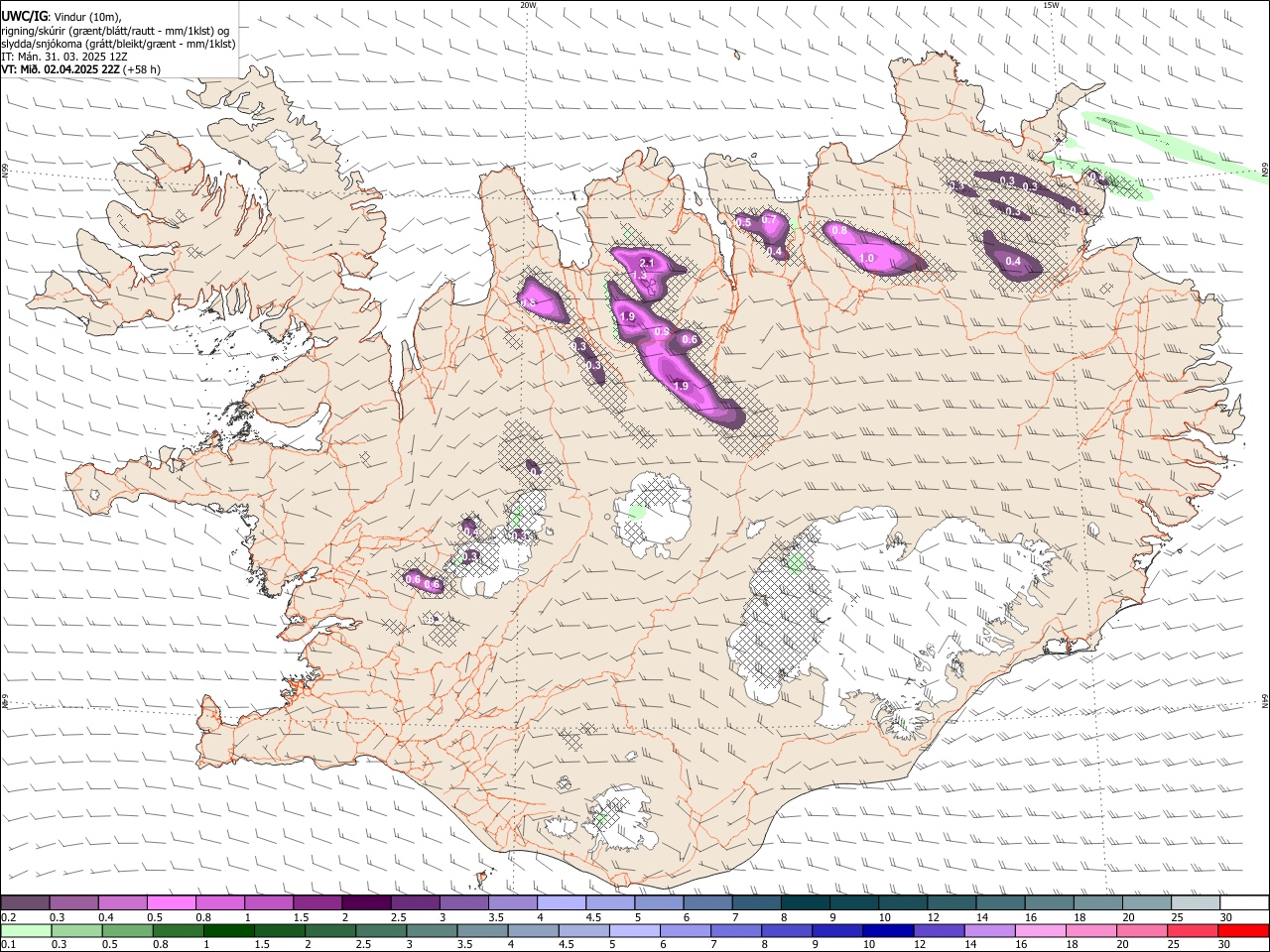This screenshot has width=1270, height=952.
Task: Pick the grey-green 3–3.5 swatch in lower legend
Action: (x=432, y=929)
